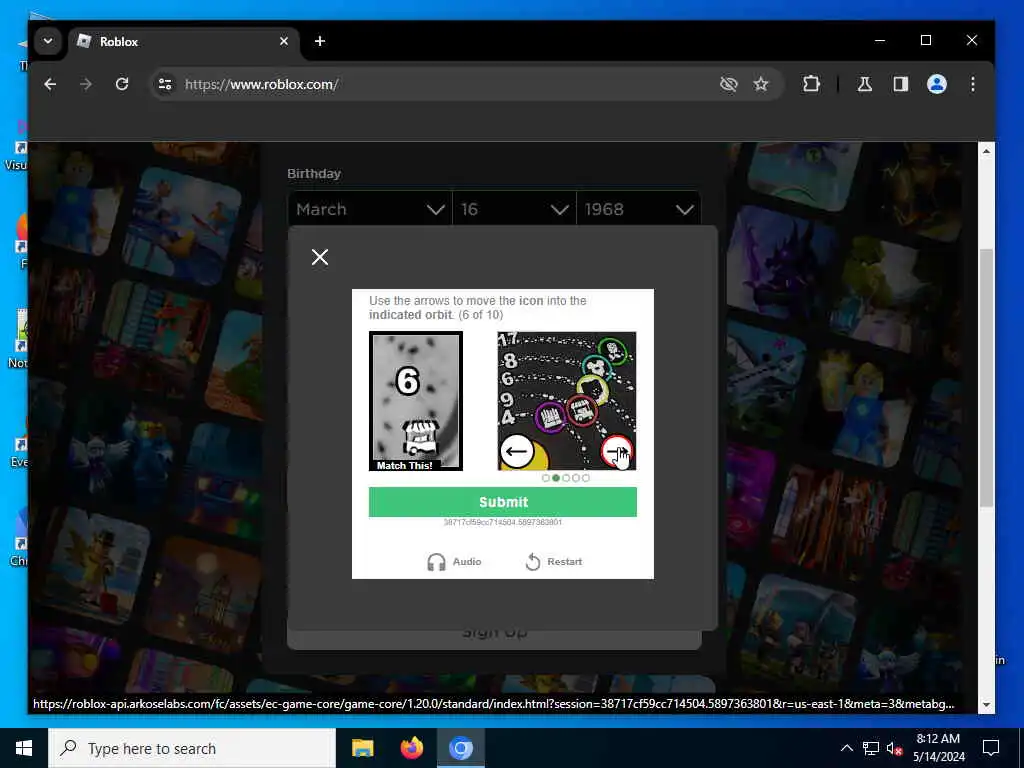Open the Extensions puzzle icon
1024x768 pixels.
[811, 84]
